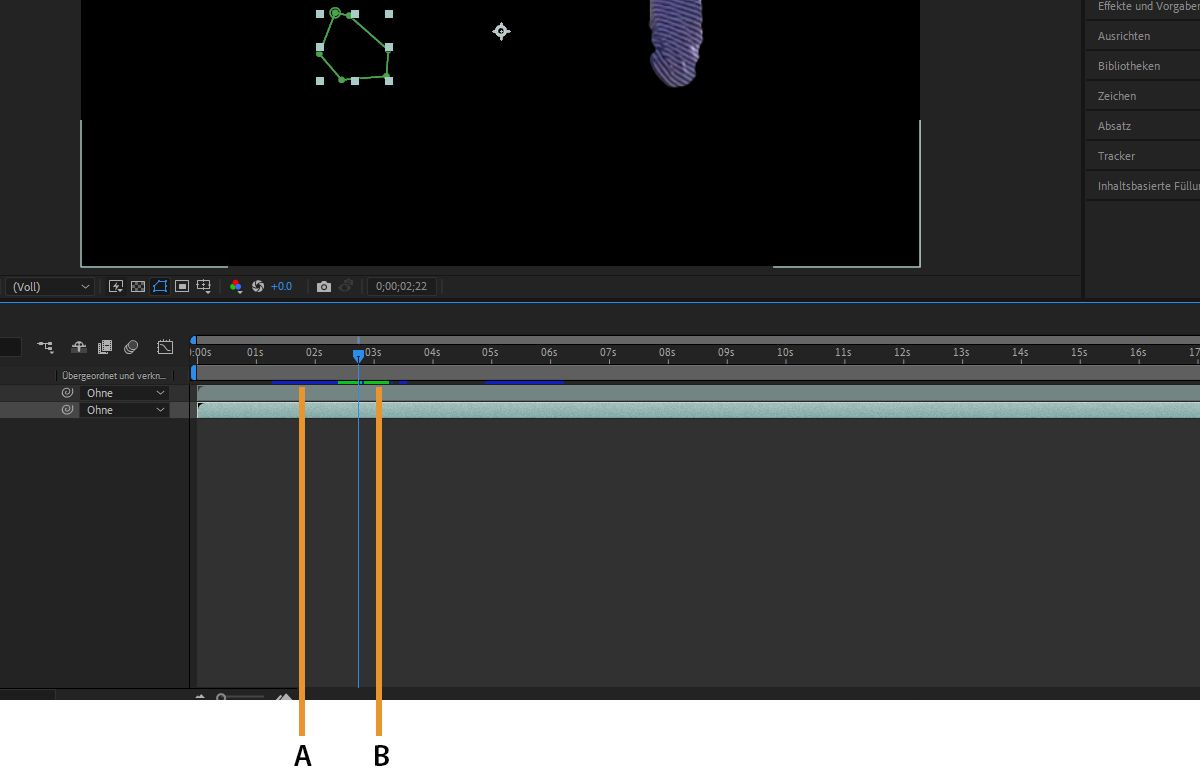The height and width of the screenshot is (775, 1200).
Task: Click the show snapshot icon
Action: (x=346, y=286)
